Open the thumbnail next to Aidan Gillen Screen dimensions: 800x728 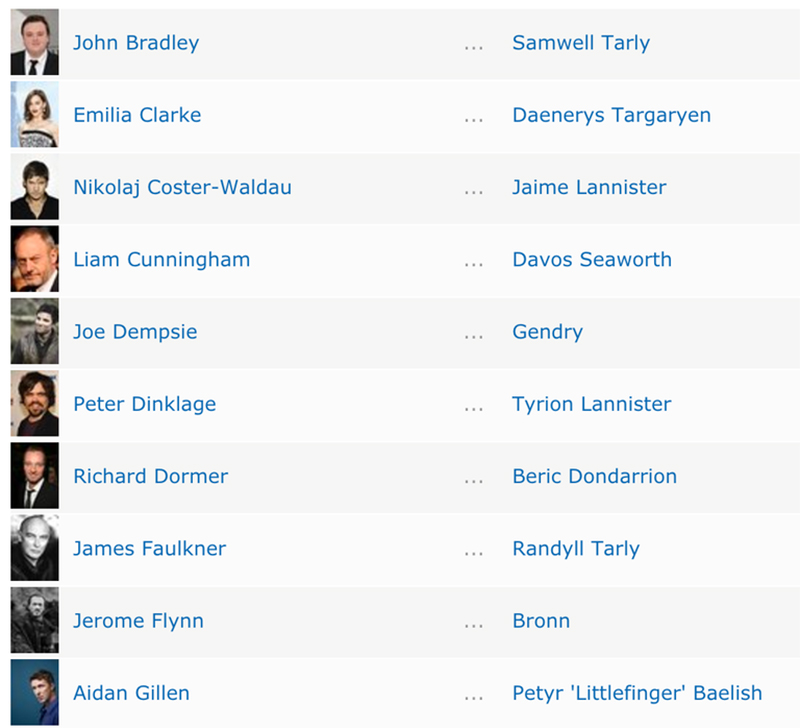[x=34, y=692]
